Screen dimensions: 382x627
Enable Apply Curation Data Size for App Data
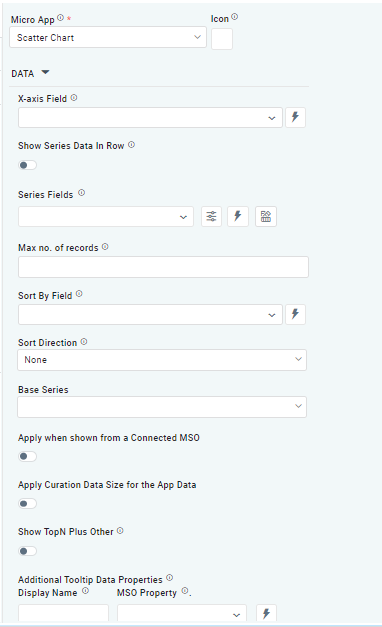click(x=27, y=503)
